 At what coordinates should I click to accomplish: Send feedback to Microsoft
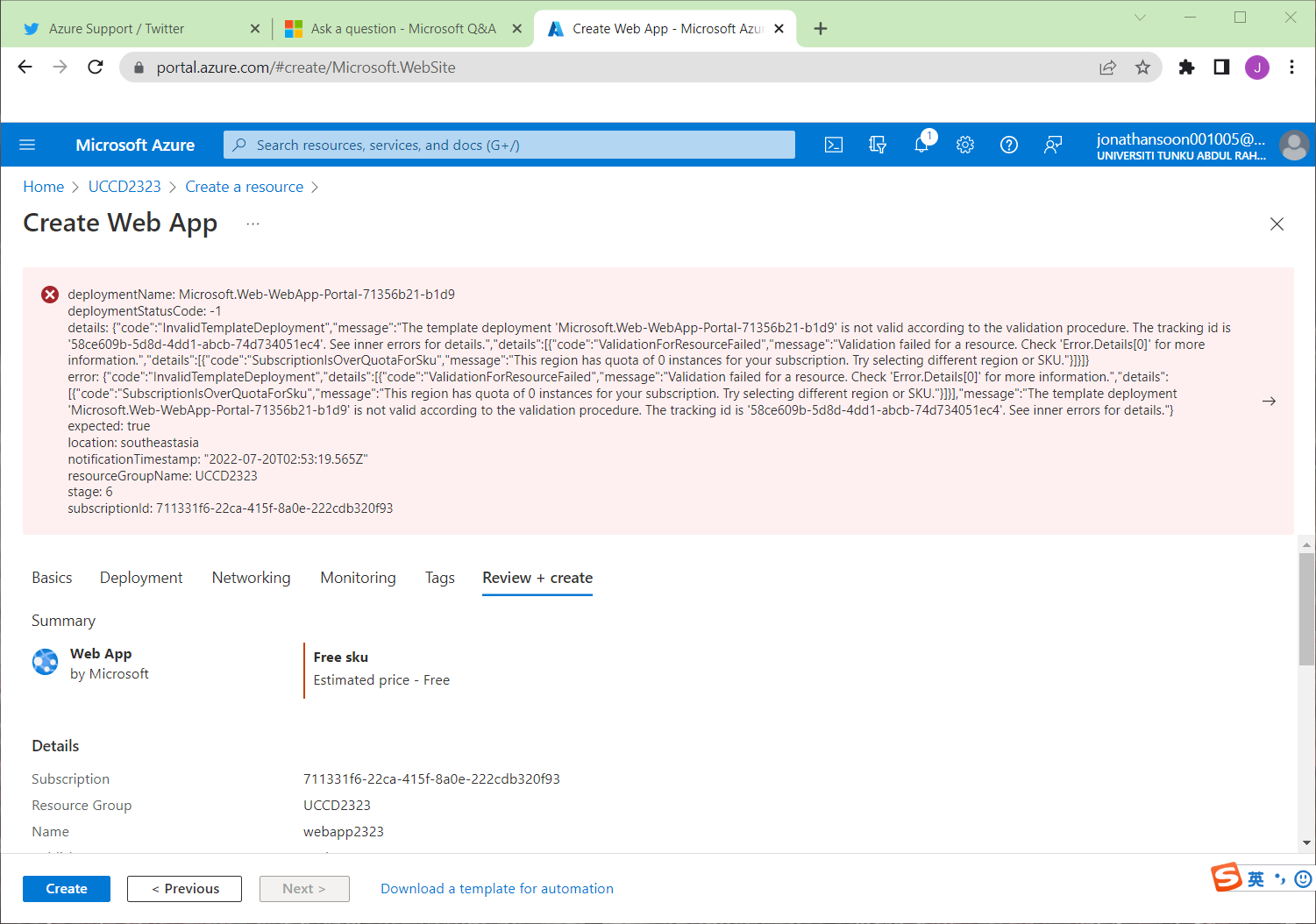[x=1052, y=145]
